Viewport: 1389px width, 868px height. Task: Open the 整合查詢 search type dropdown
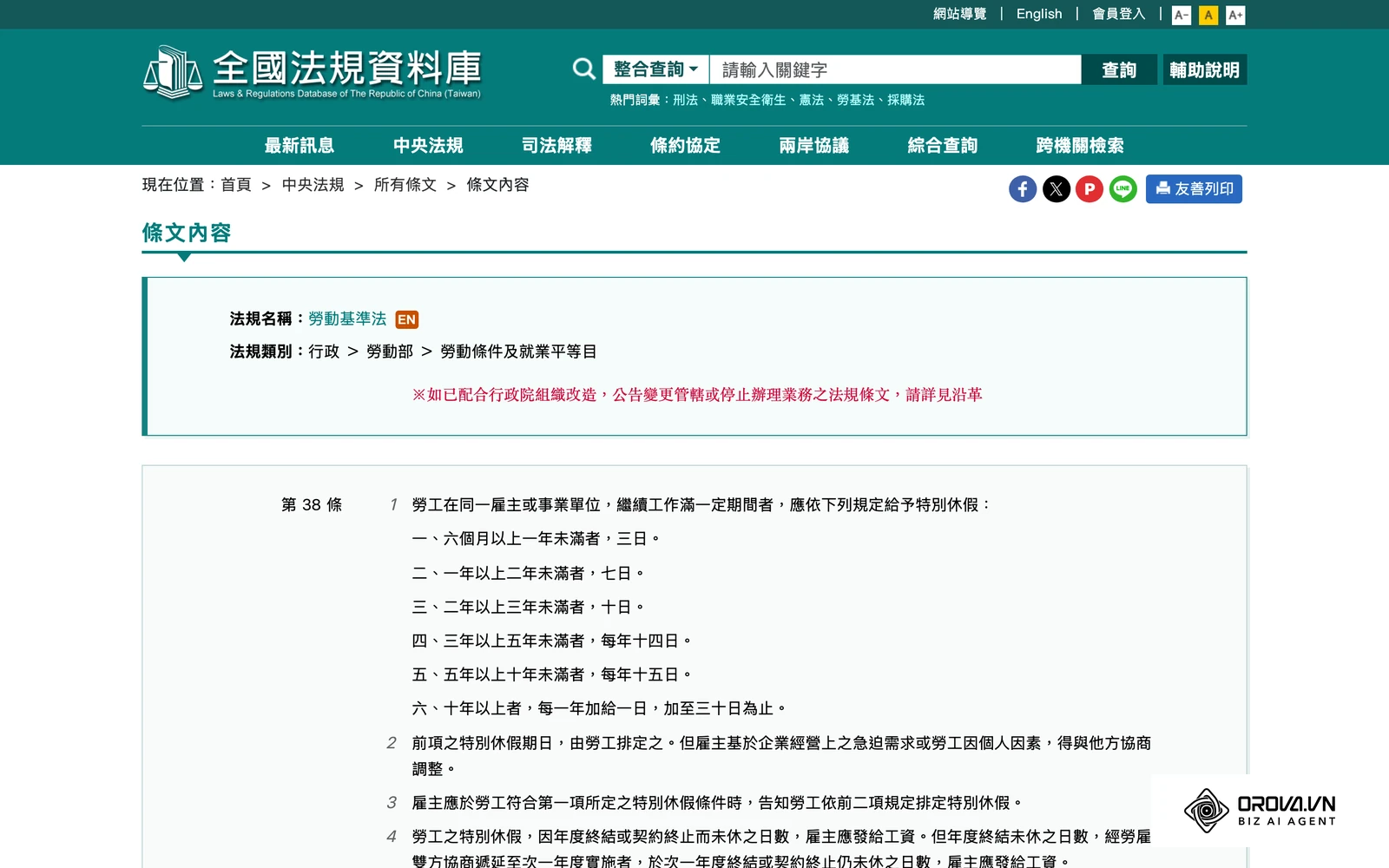[656, 69]
